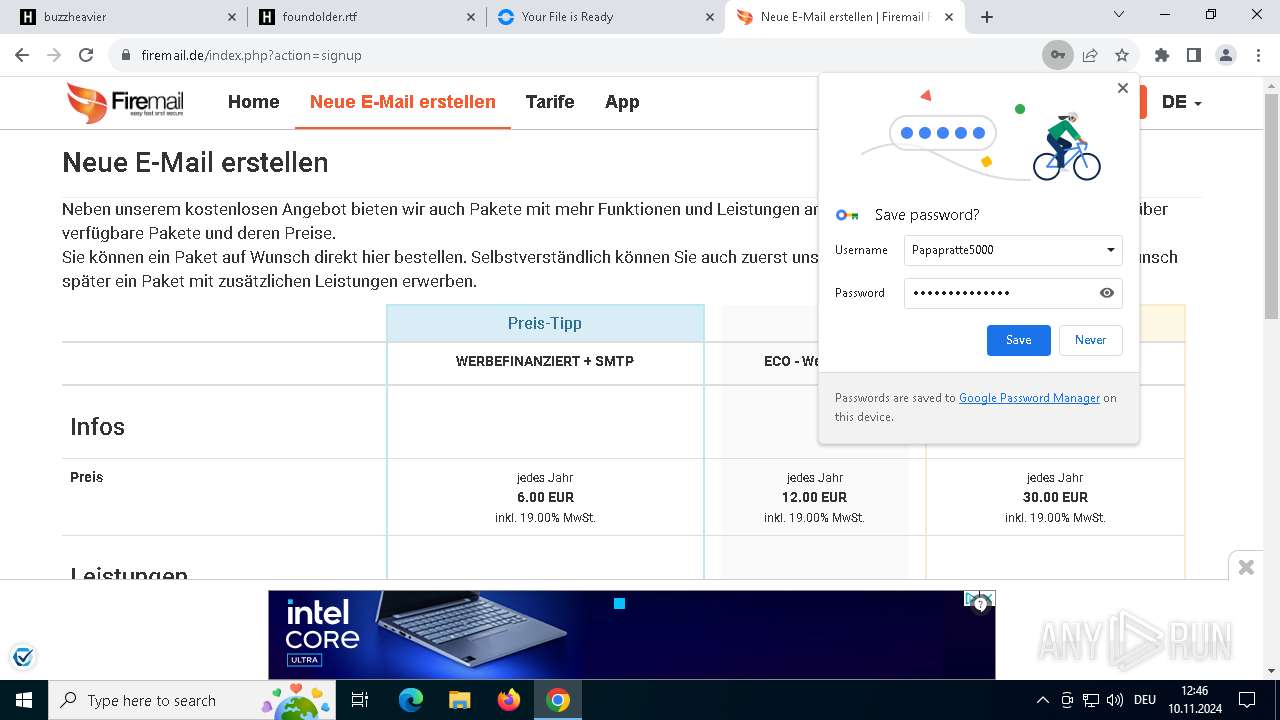Viewport: 1280px width, 720px height.
Task: Click the address bar URL
Action: [x=252, y=55]
